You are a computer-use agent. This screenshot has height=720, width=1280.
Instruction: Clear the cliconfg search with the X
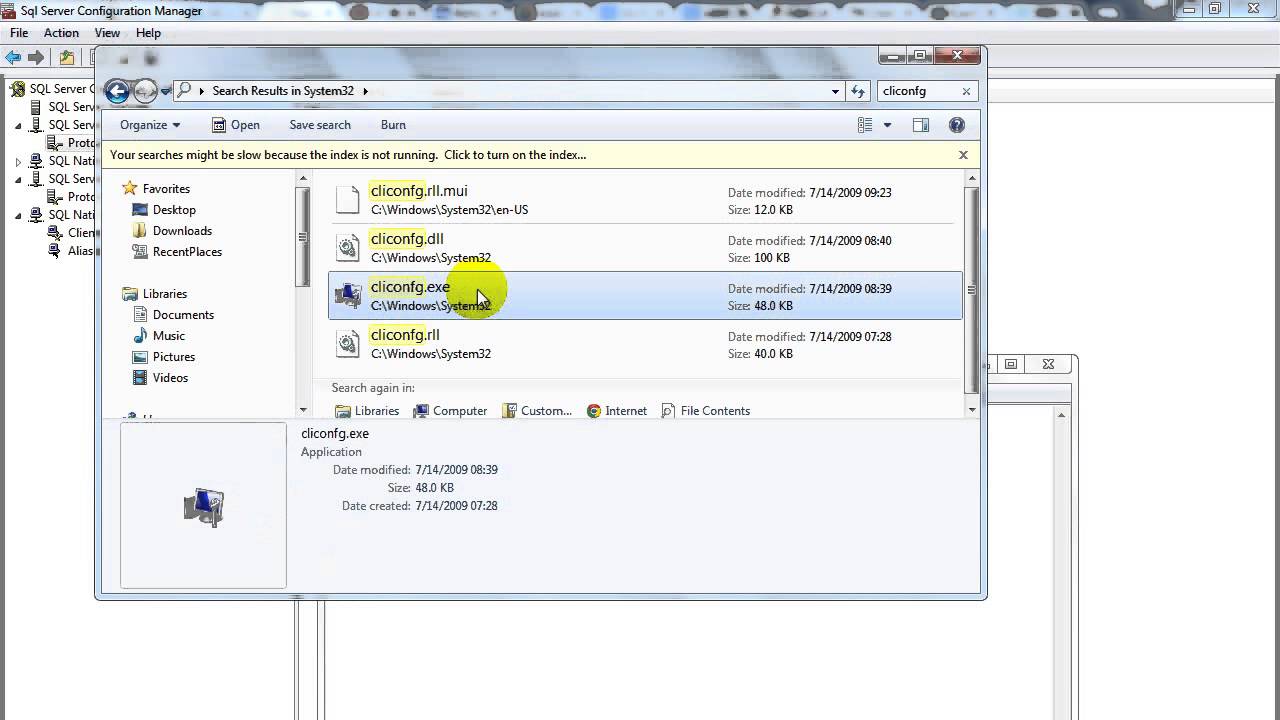coord(966,91)
